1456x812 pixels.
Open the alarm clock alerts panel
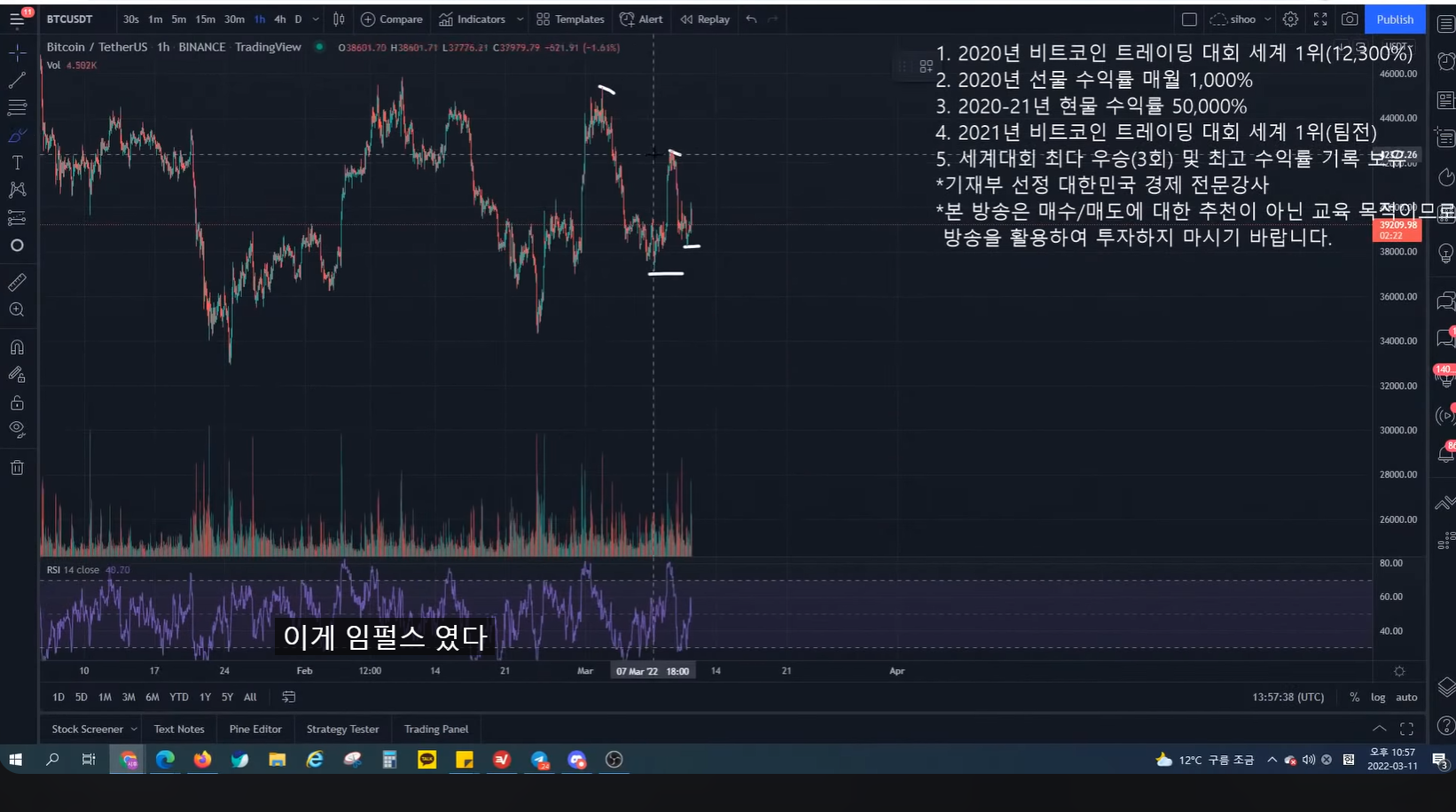tap(1445, 61)
